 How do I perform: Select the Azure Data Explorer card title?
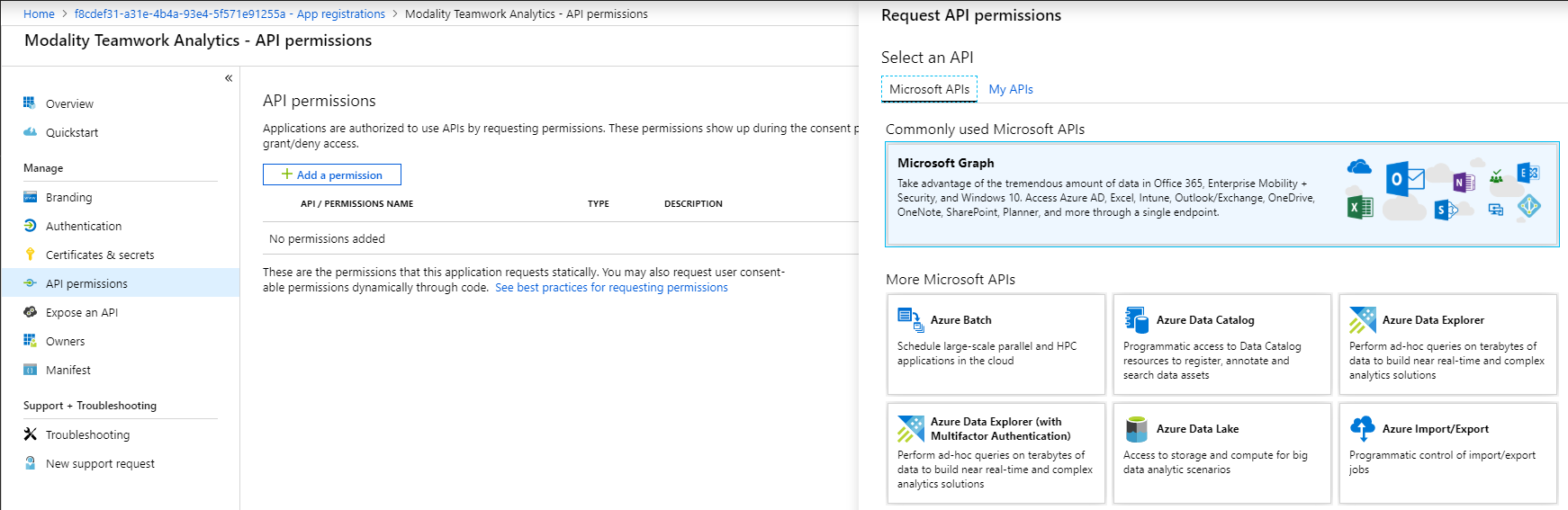tap(1433, 320)
